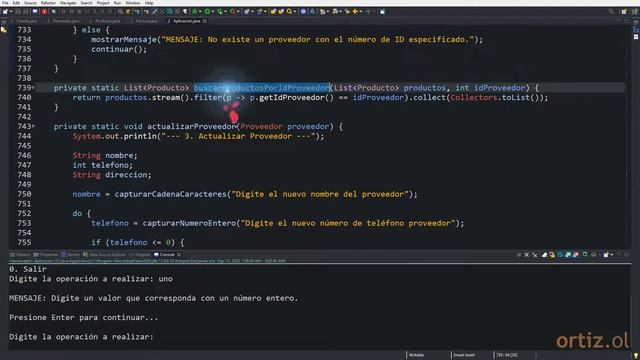Click Collectors on line 740
The height and width of the screenshot is (360, 640).
pyautogui.click(x=473, y=98)
